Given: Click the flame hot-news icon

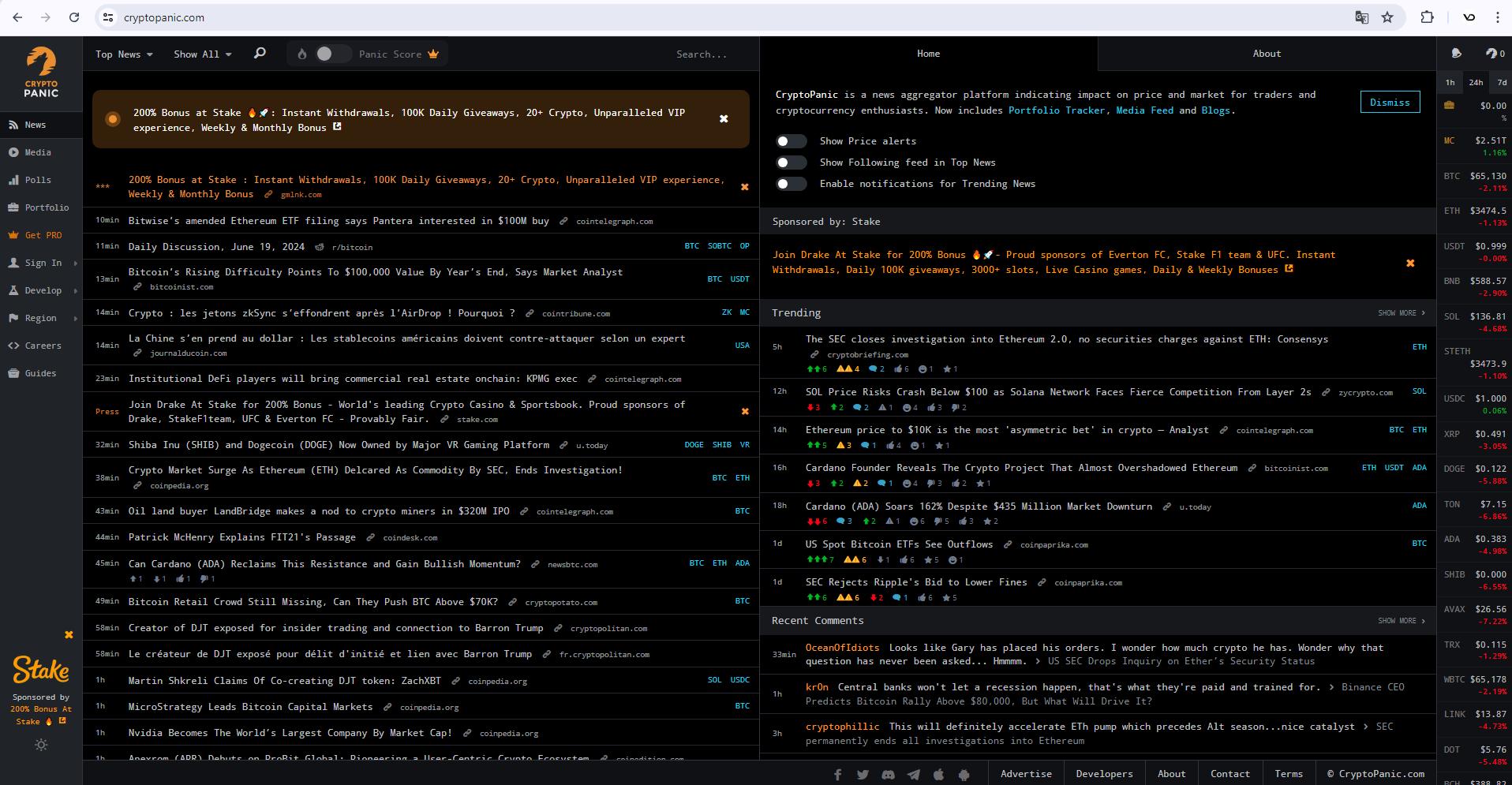Looking at the screenshot, I should (301, 54).
